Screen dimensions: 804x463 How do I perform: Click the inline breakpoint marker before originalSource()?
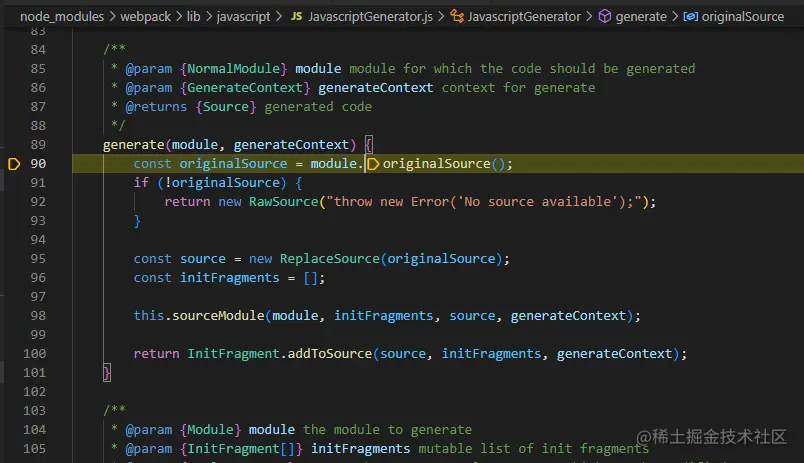[x=373, y=164]
